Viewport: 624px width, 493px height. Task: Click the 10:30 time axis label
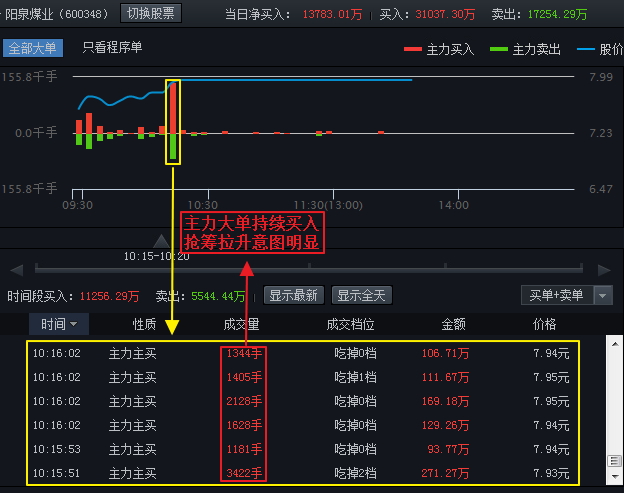click(203, 205)
